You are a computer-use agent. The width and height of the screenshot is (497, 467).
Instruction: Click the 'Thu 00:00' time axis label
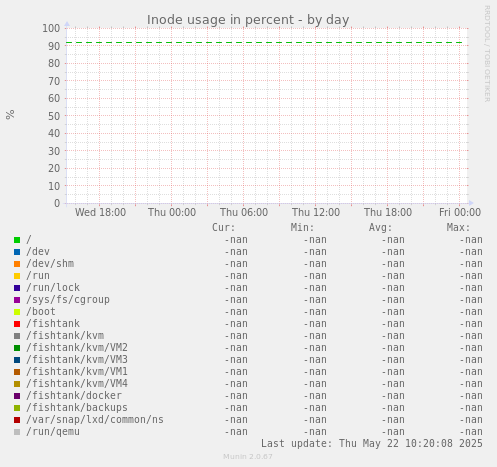coord(172,212)
